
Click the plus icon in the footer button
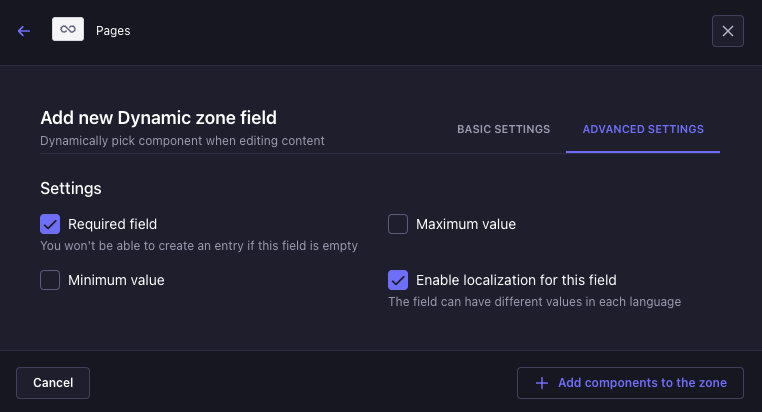(542, 383)
